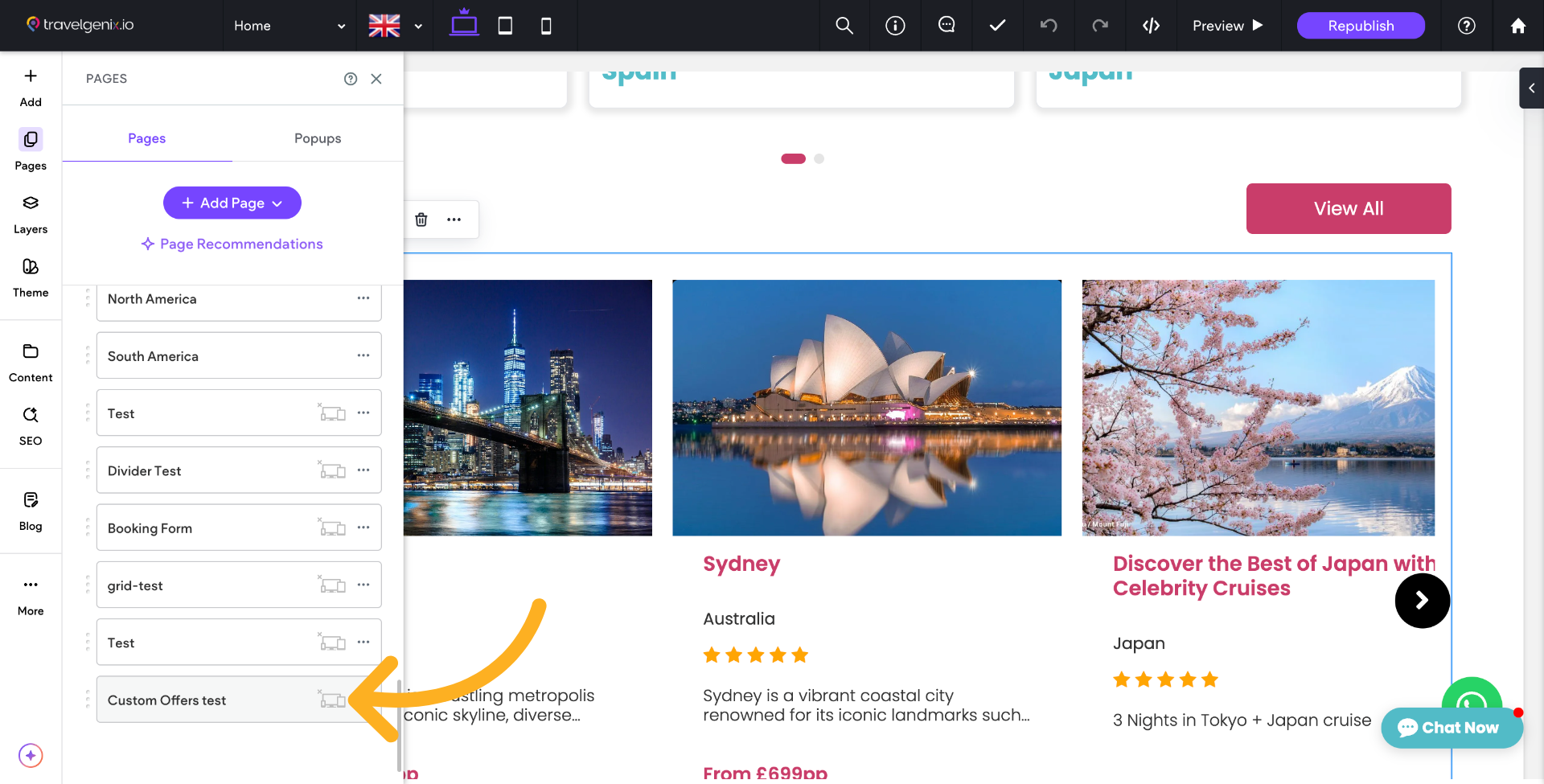
Task: Open the options menu for South America page
Action: pos(363,355)
